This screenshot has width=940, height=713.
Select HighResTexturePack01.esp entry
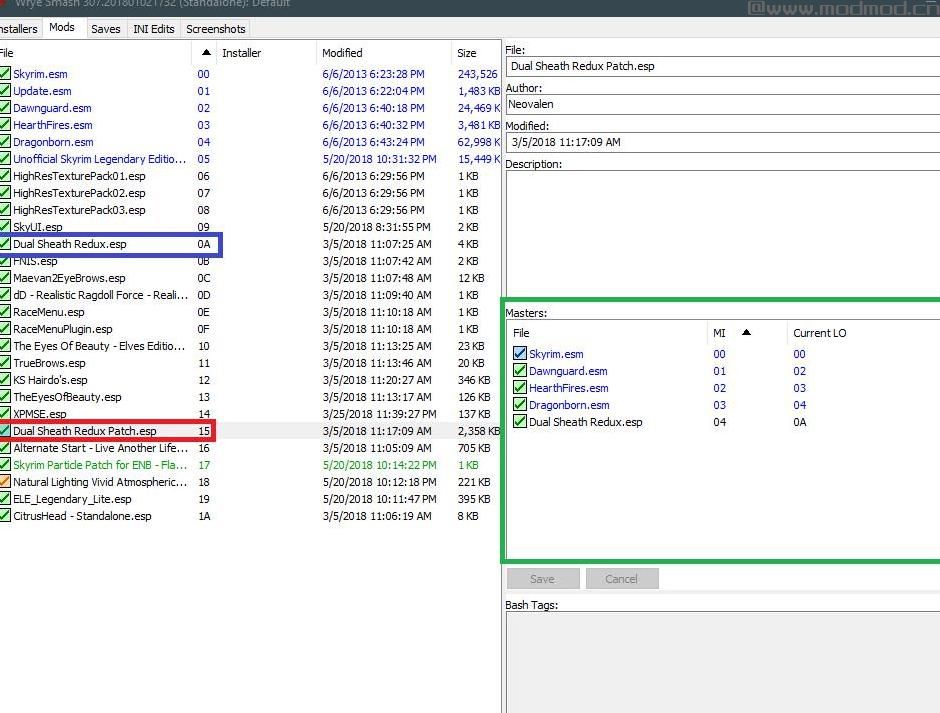pyautogui.click(x=250, y=176)
